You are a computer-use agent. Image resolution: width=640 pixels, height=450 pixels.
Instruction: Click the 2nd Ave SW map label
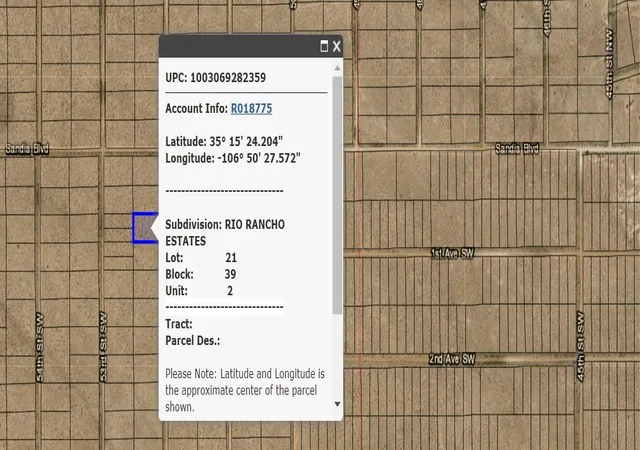(x=452, y=359)
